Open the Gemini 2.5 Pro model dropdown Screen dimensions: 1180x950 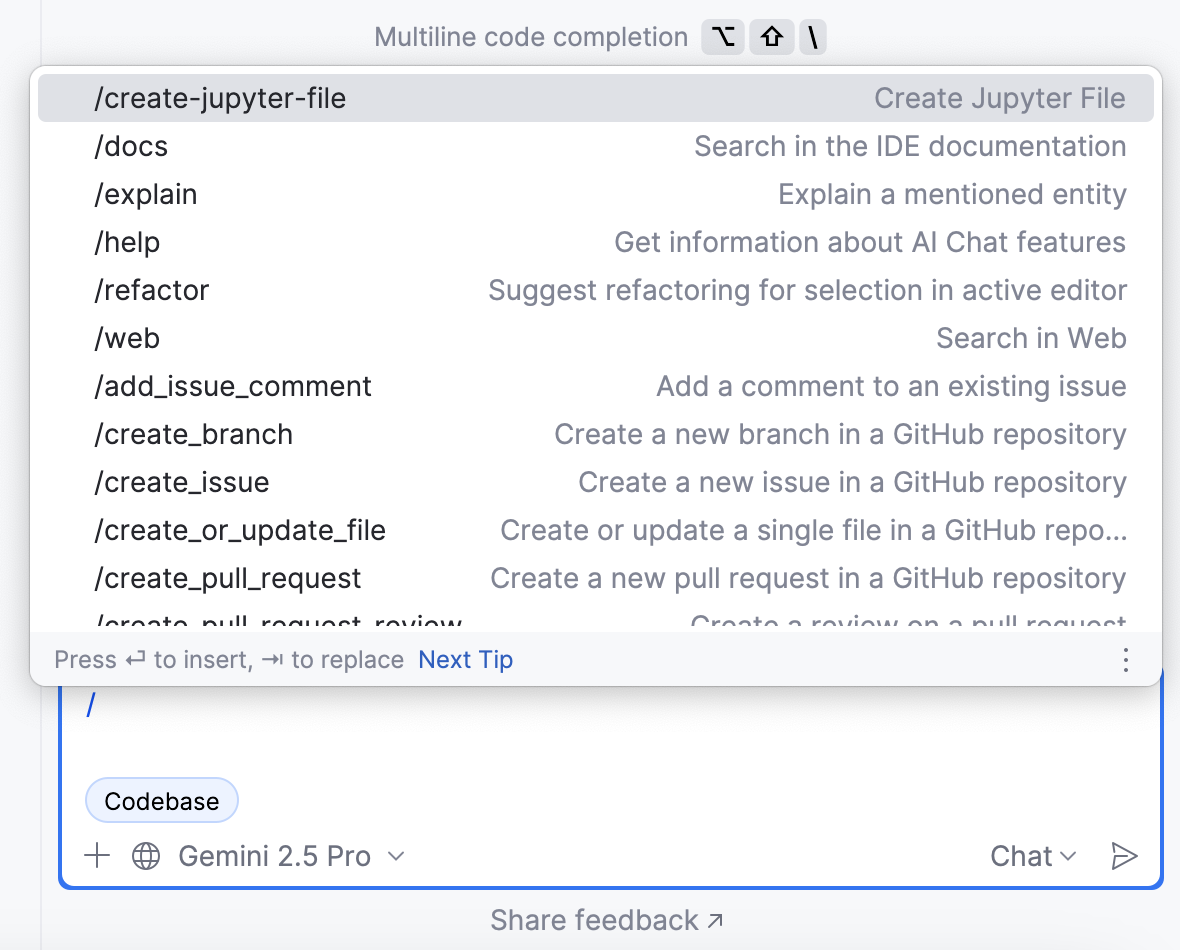click(x=291, y=856)
